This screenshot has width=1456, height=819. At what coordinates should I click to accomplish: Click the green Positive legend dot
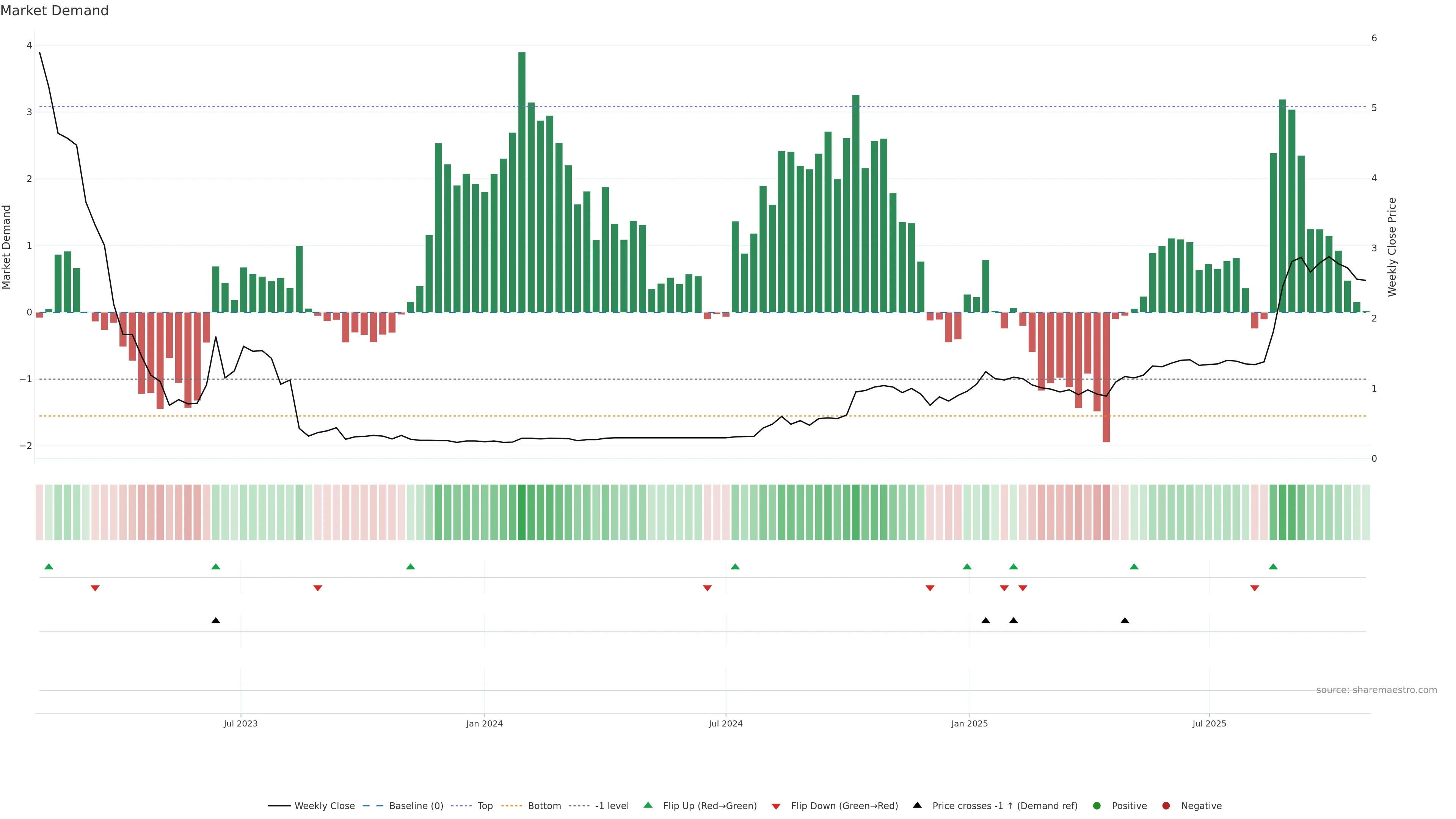1097,806
